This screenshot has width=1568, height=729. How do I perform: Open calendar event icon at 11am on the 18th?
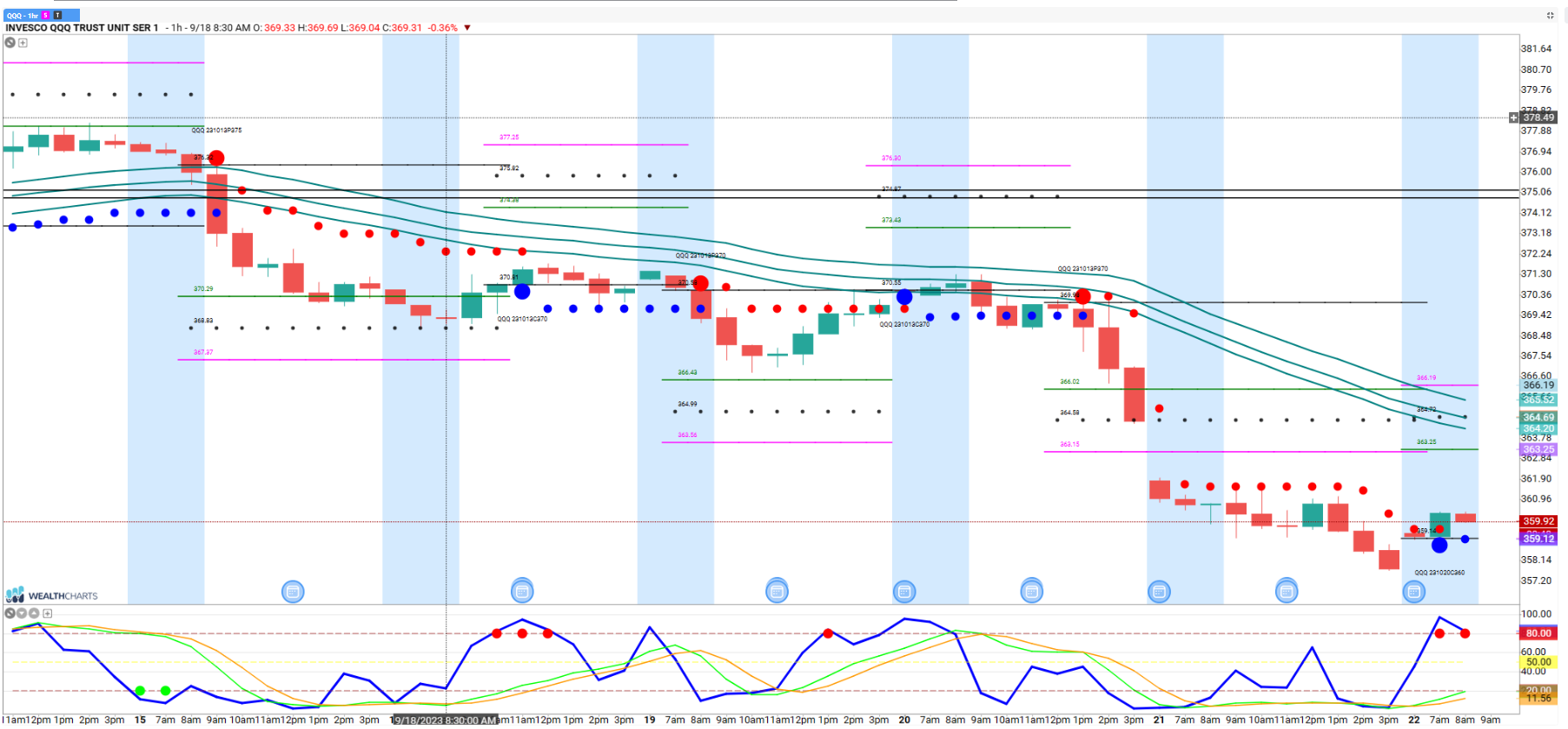(522, 591)
